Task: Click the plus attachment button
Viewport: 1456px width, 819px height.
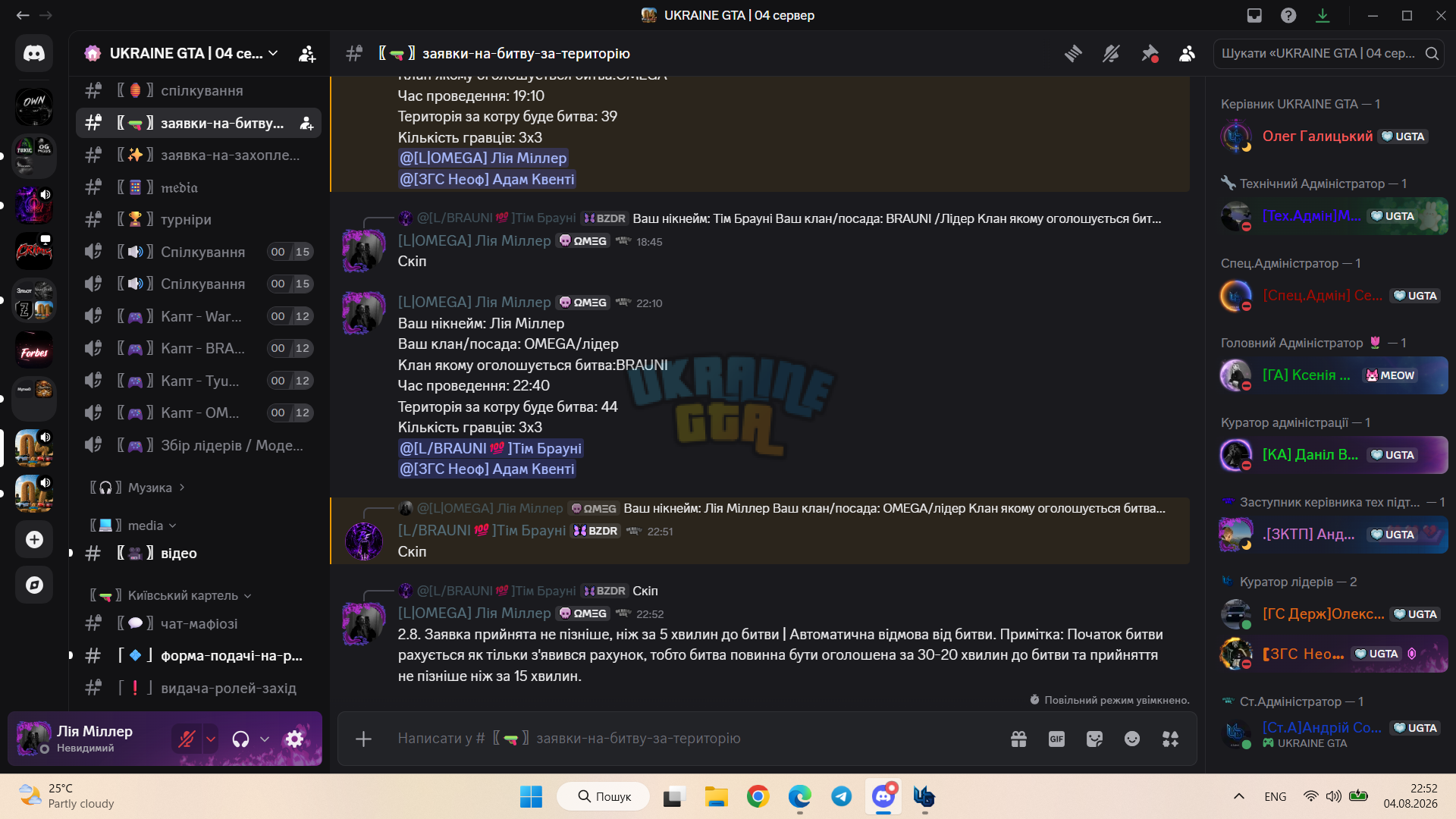Action: pos(364,739)
